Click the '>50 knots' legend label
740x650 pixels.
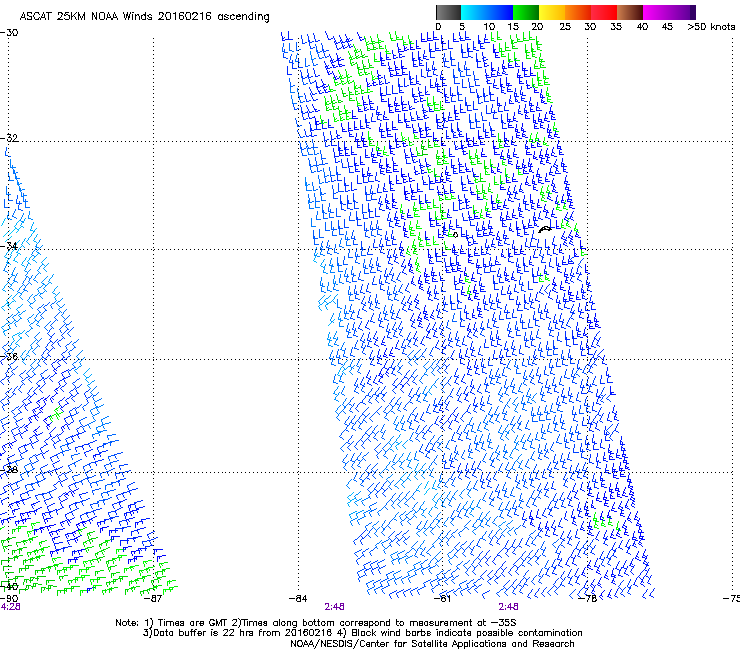click(x=711, y=26)
